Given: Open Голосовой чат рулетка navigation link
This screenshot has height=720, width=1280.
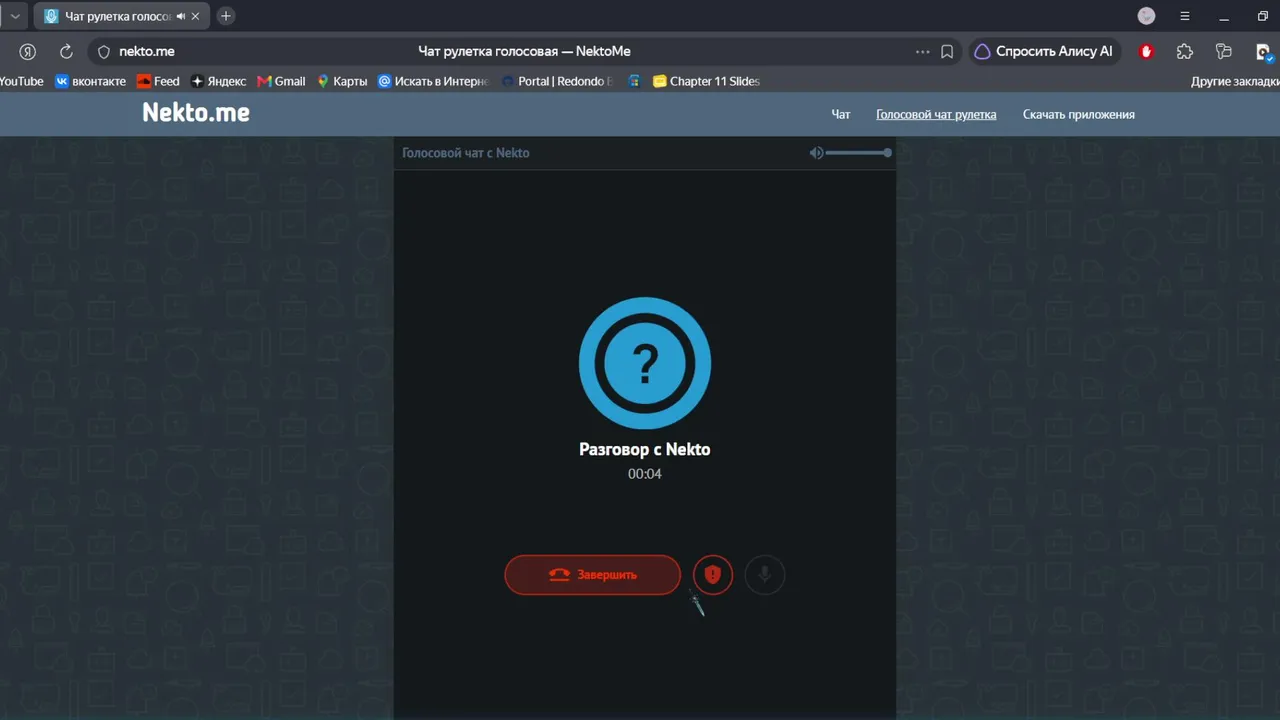Looking at the screenshot, I should point(936,114).
